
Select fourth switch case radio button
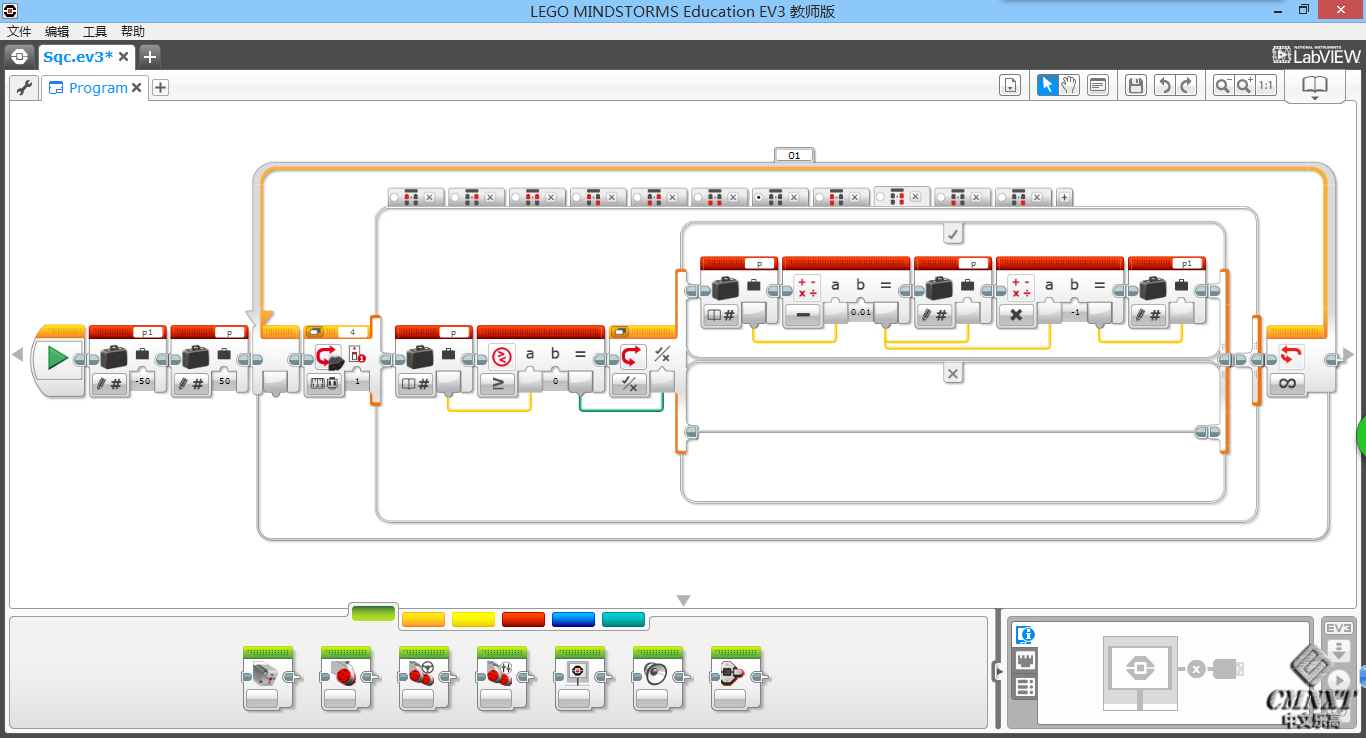coord(578,198)
